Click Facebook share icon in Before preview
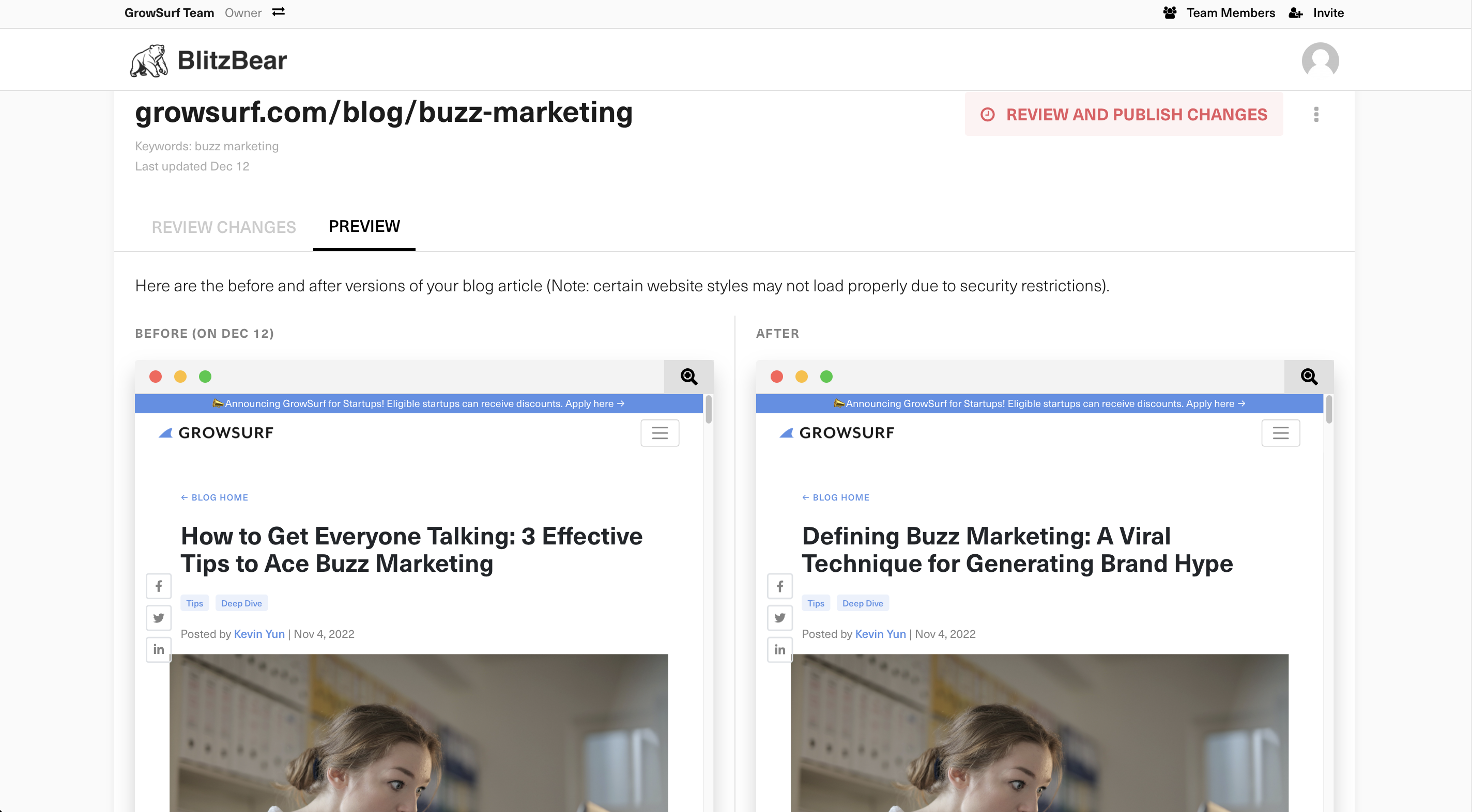Image resolution: width=1472 pixels, height=812 pixels. (x=159, y=586)
